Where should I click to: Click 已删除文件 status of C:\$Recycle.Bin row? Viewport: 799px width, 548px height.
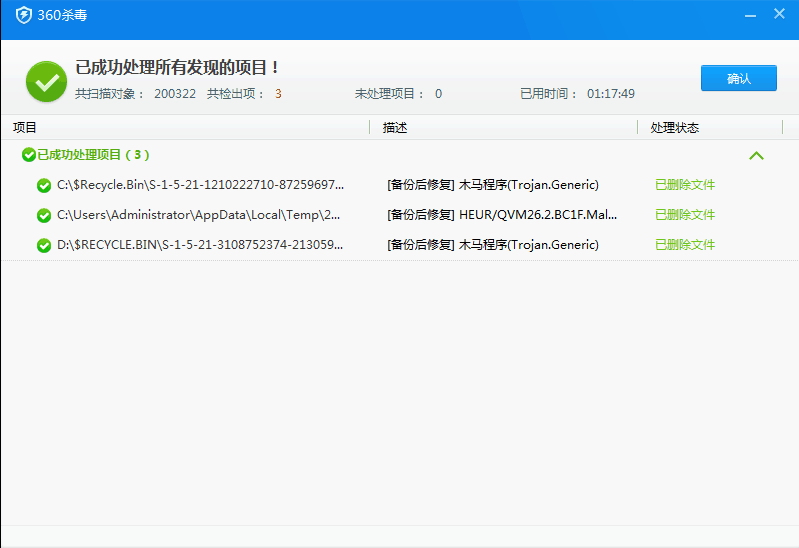tap(685, 185)
